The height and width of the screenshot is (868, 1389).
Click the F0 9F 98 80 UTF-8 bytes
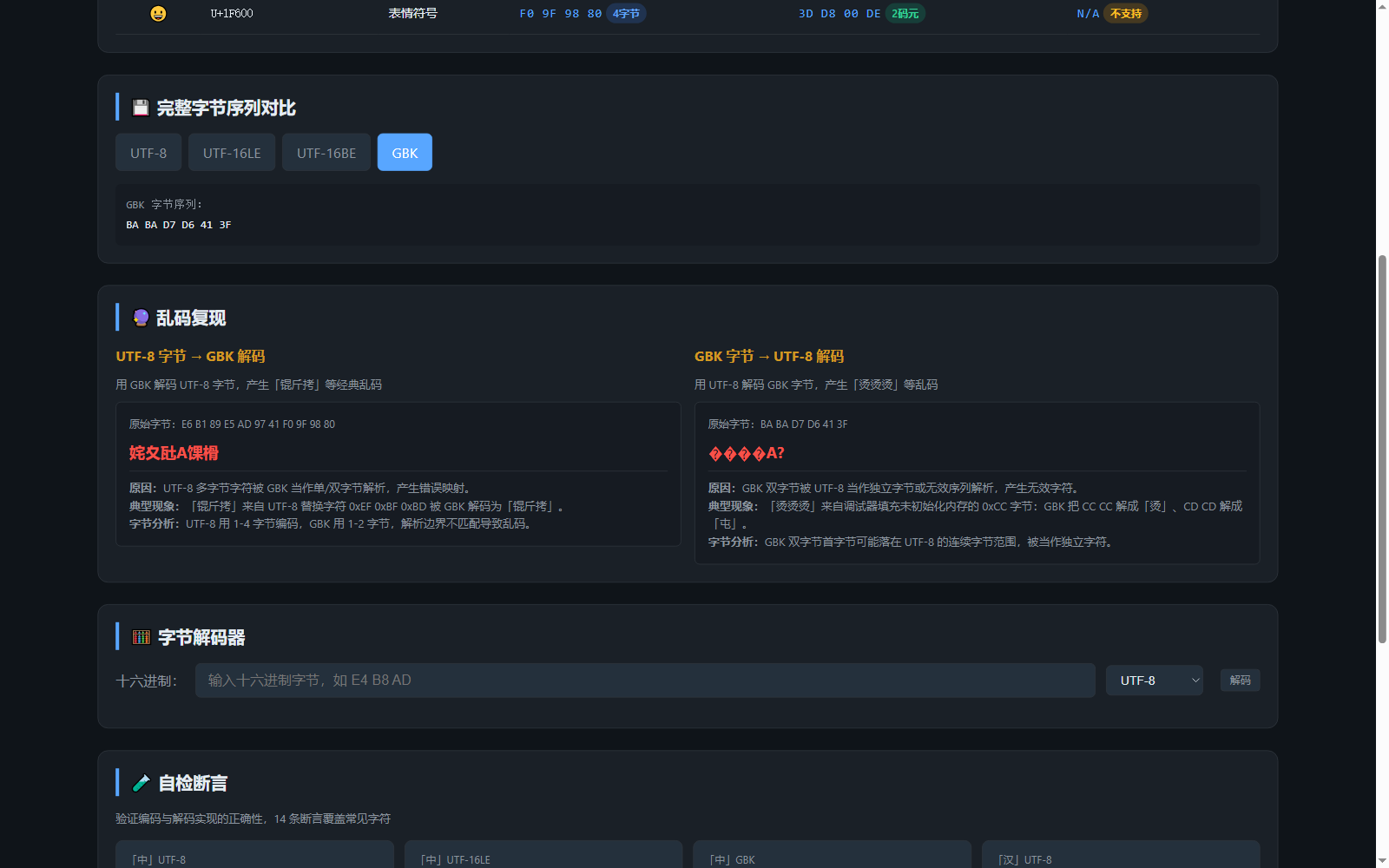coord(561,13)
